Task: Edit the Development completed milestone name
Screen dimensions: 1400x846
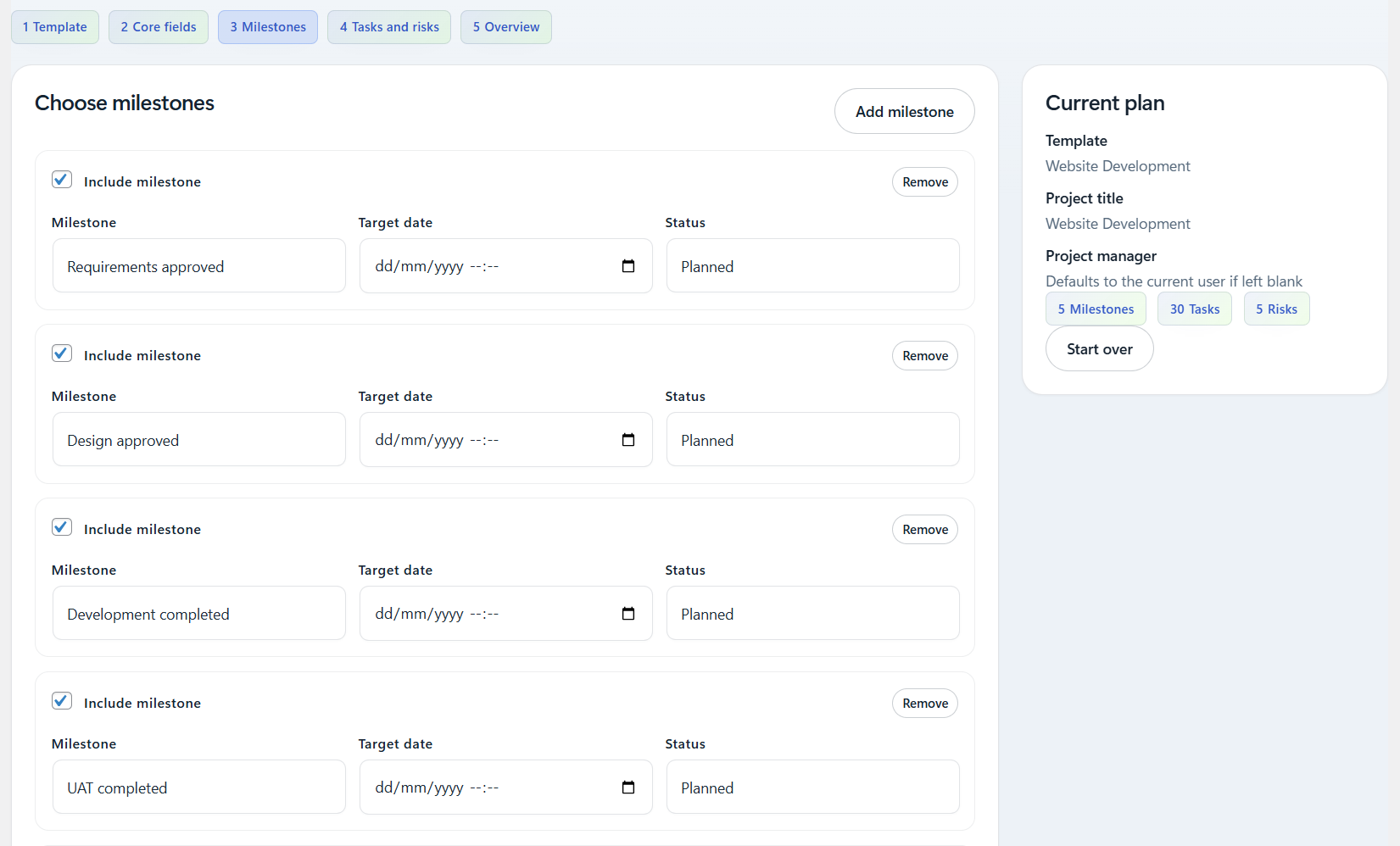Action: pos(199,614)
